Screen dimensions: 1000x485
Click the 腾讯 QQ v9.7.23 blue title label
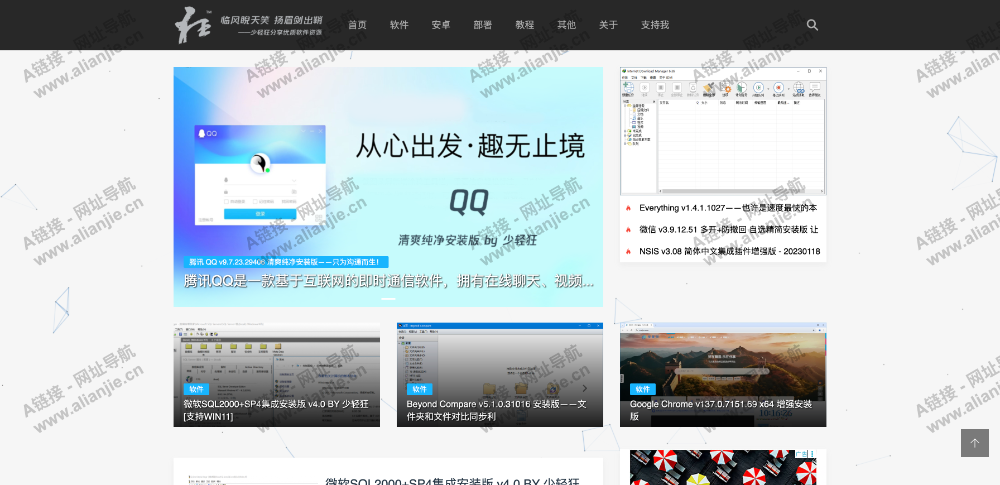coord(286,262)
